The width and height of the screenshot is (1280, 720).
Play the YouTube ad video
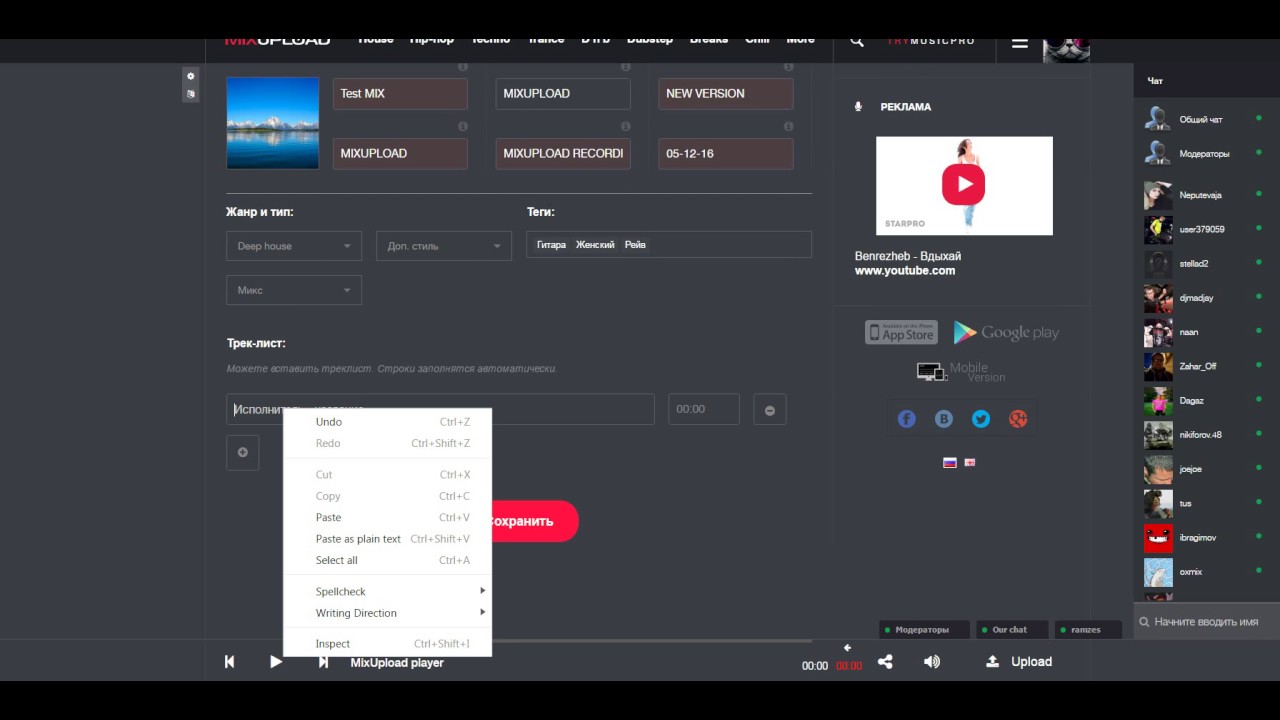[x=963, y=185]
